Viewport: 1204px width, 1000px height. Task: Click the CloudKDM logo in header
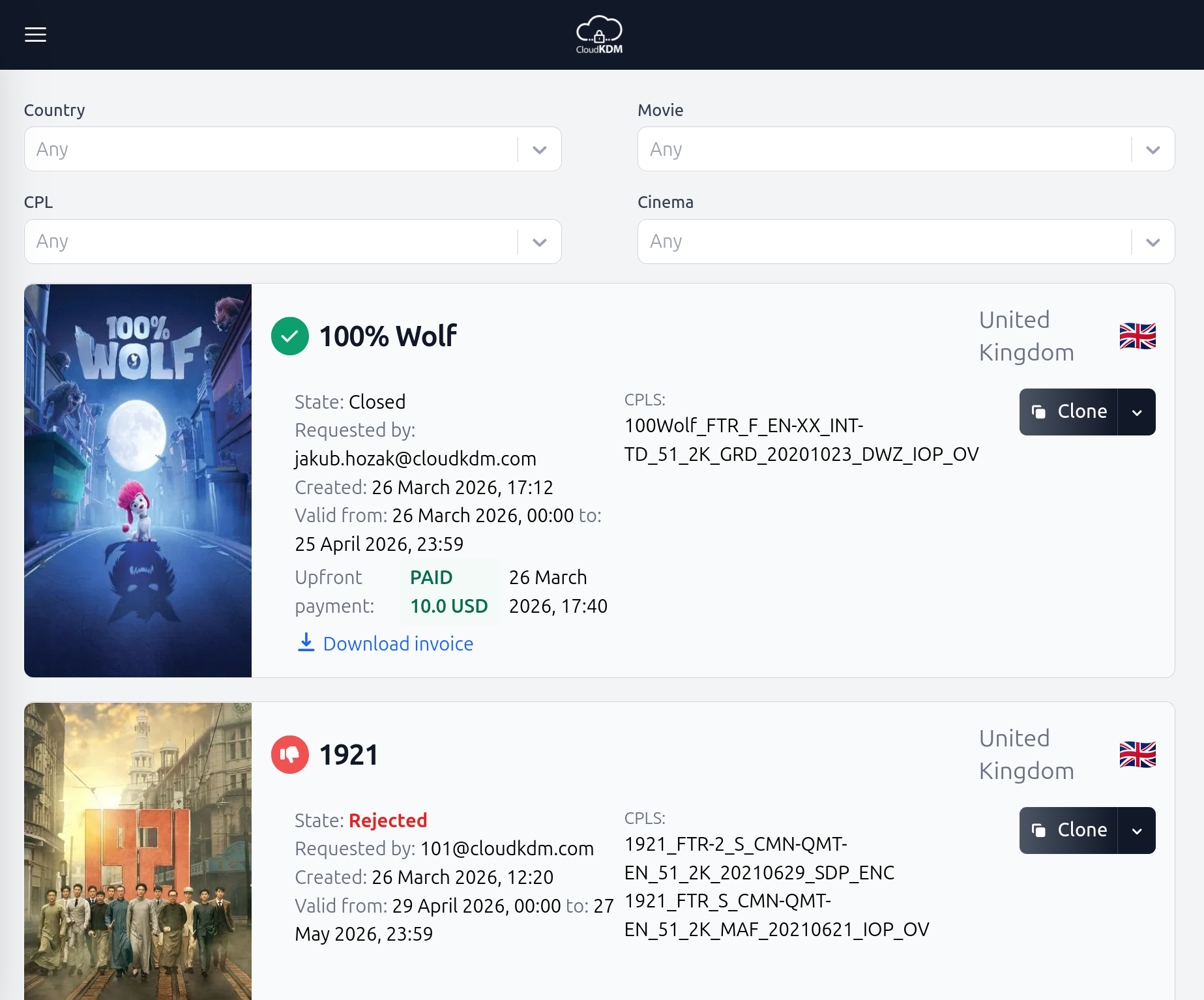tap(599, 35)
